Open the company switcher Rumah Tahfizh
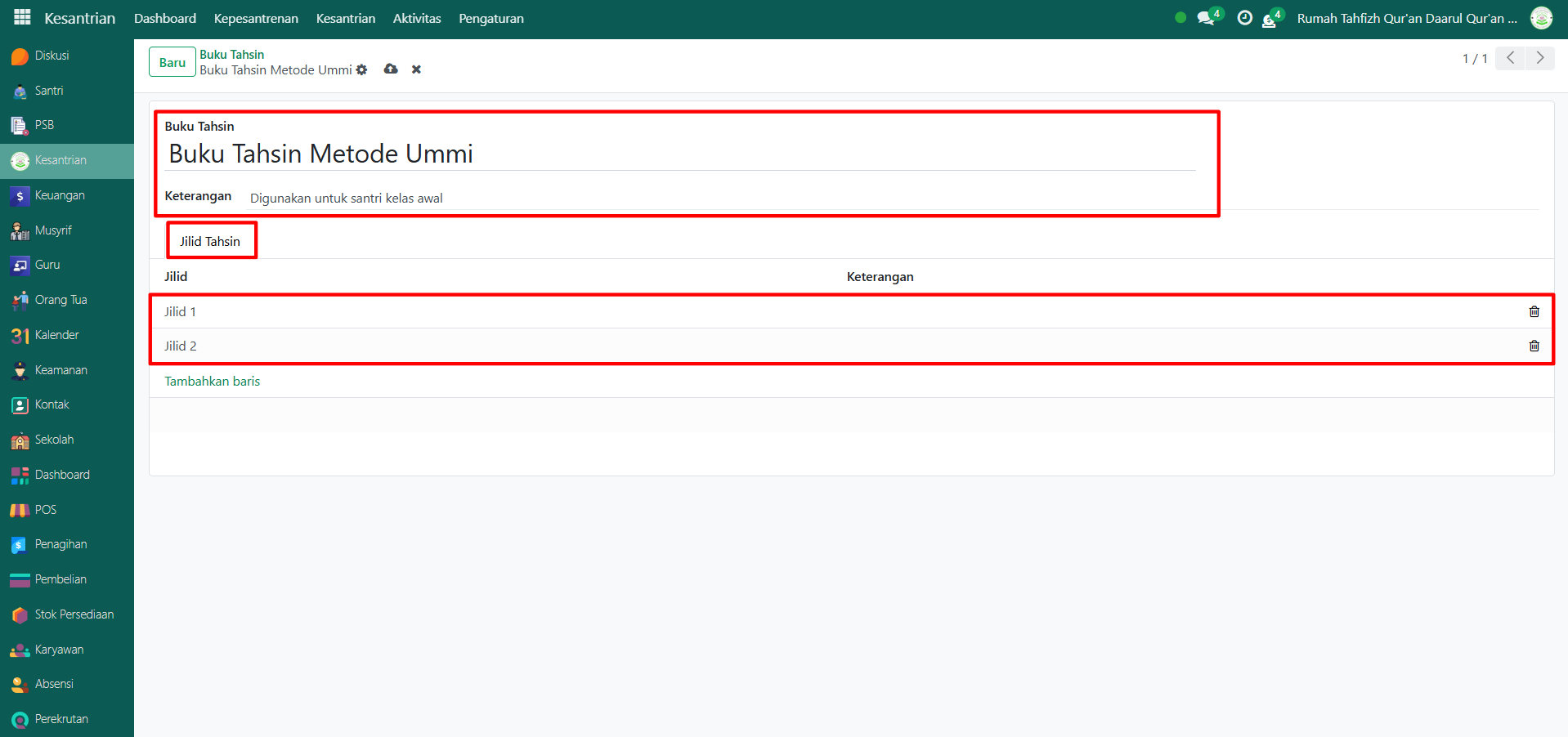This screenshot has height=737, width=1568. (1406, 18)
